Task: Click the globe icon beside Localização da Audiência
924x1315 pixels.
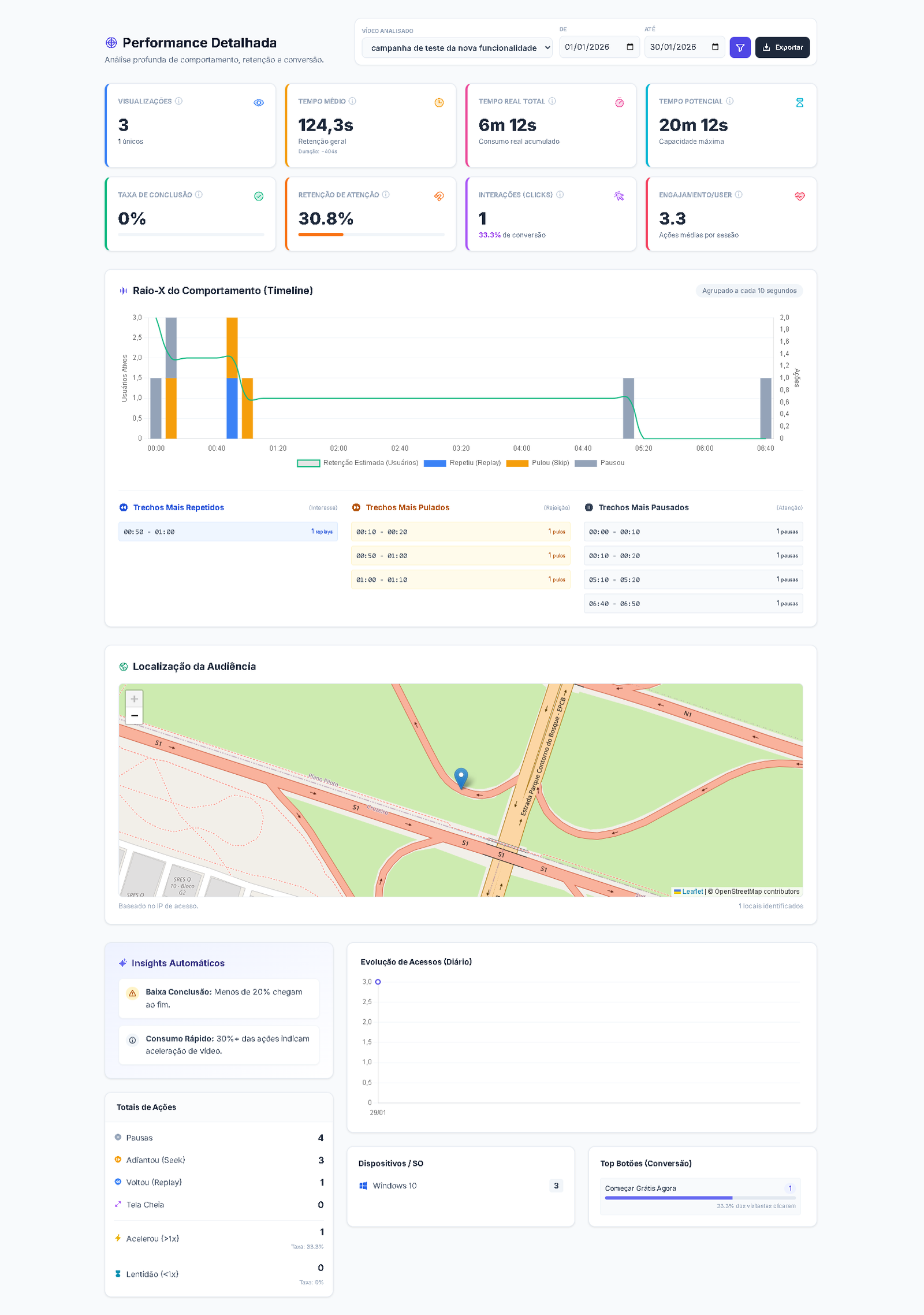Action: [123, 666]
